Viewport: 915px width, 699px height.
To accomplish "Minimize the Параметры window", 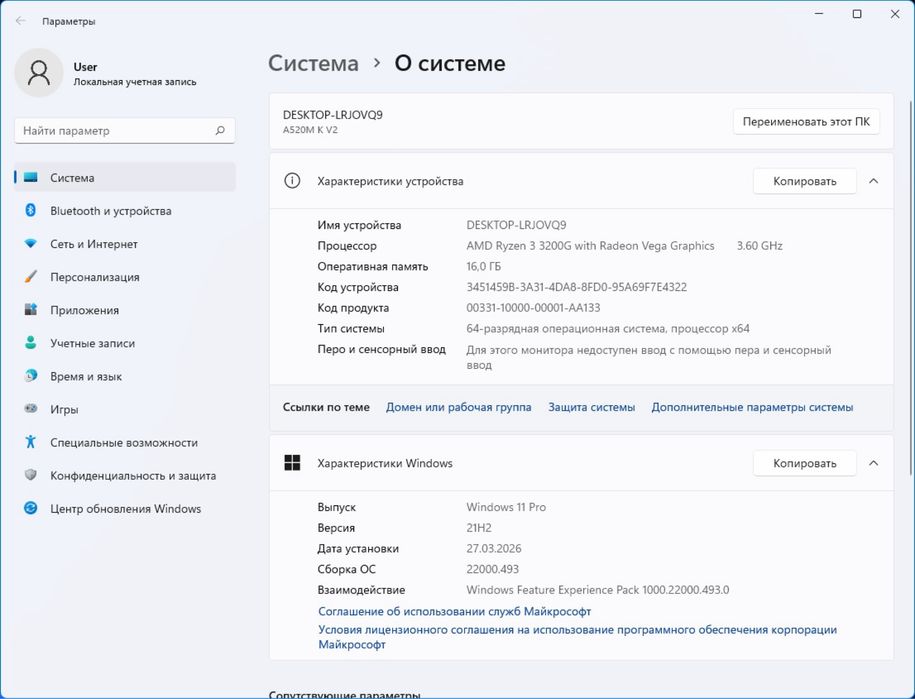I will point(819,14).
